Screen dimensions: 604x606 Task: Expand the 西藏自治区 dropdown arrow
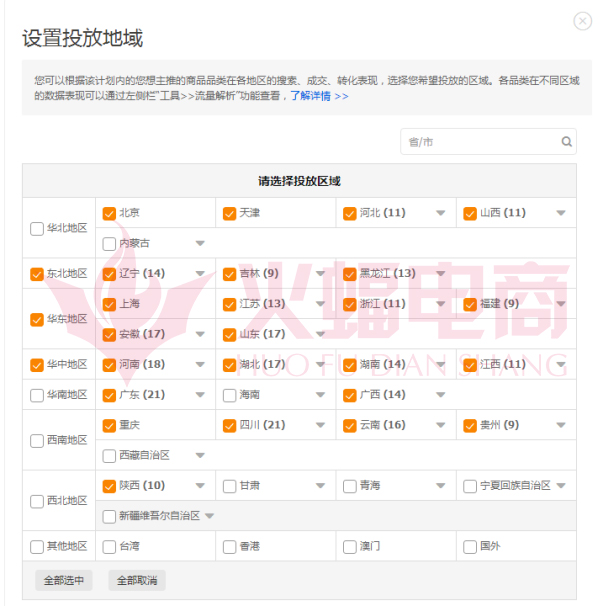point(200,456)
